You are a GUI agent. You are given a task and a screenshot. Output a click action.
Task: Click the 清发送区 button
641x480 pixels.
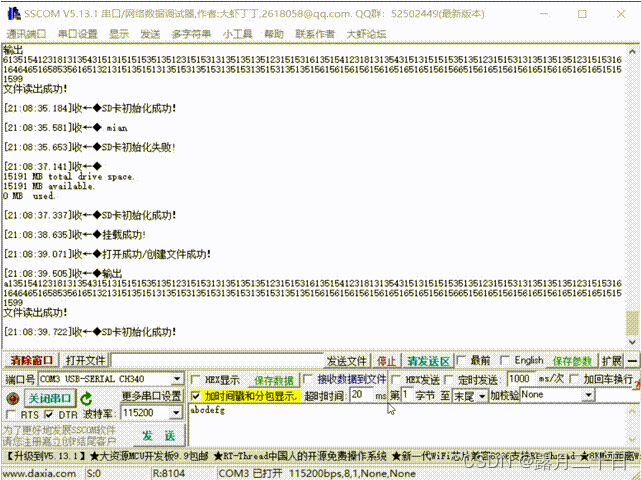tap(428, 361)
